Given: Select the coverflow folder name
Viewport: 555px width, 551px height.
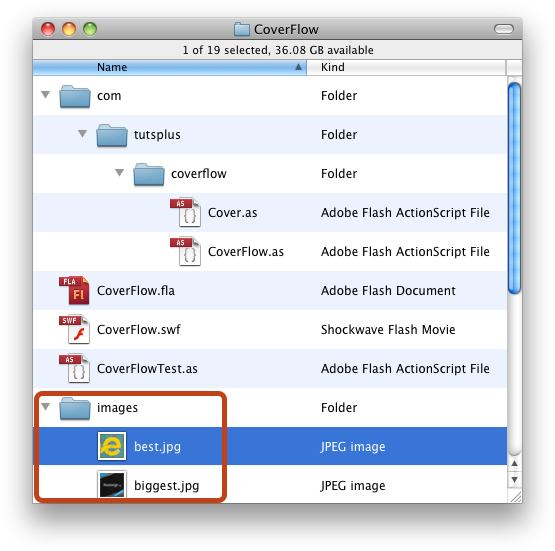Looking at the screenshot, I should pyautogui.click(x=199, y=174).
